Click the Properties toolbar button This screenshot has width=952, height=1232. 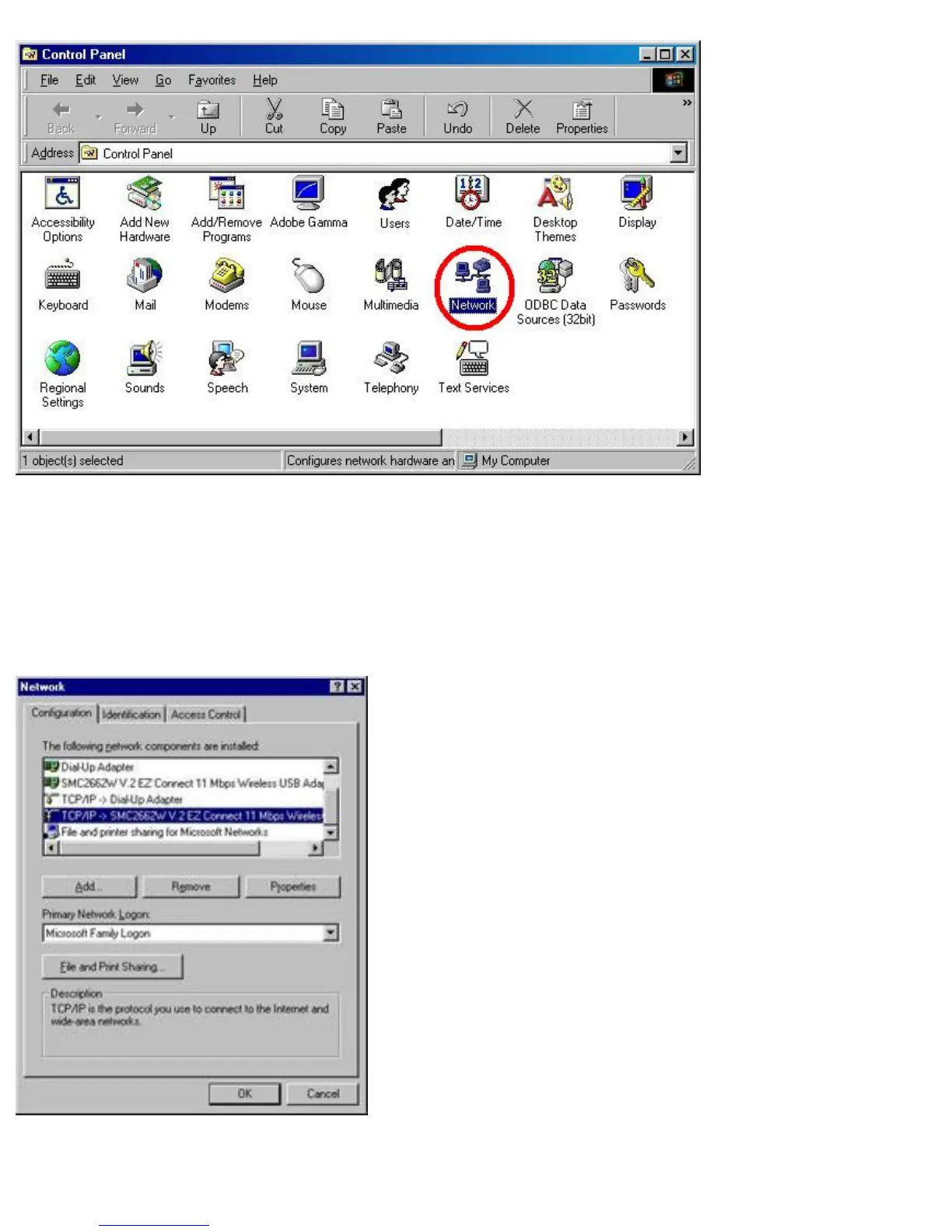point(582,117)
